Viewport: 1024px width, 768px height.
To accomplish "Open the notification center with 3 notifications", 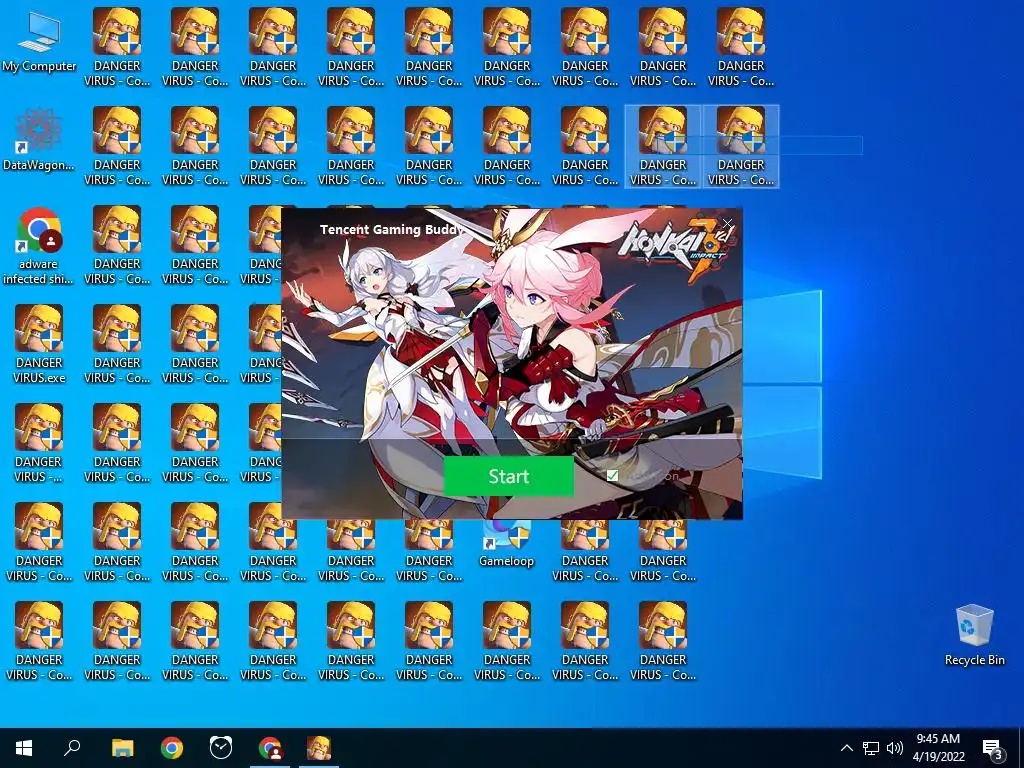I will pos(992,748).
